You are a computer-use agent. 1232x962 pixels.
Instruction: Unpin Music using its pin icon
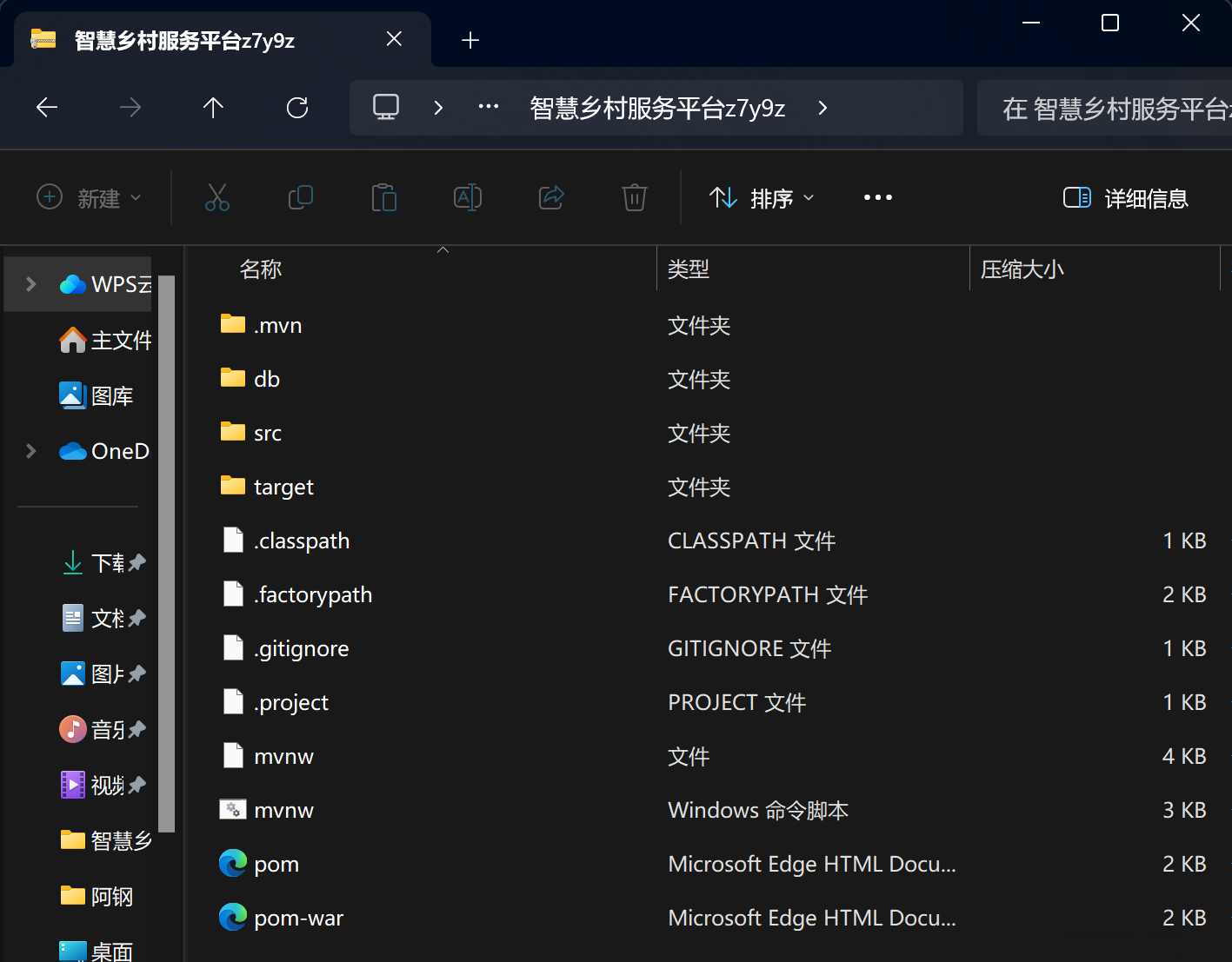coord(137,729)
